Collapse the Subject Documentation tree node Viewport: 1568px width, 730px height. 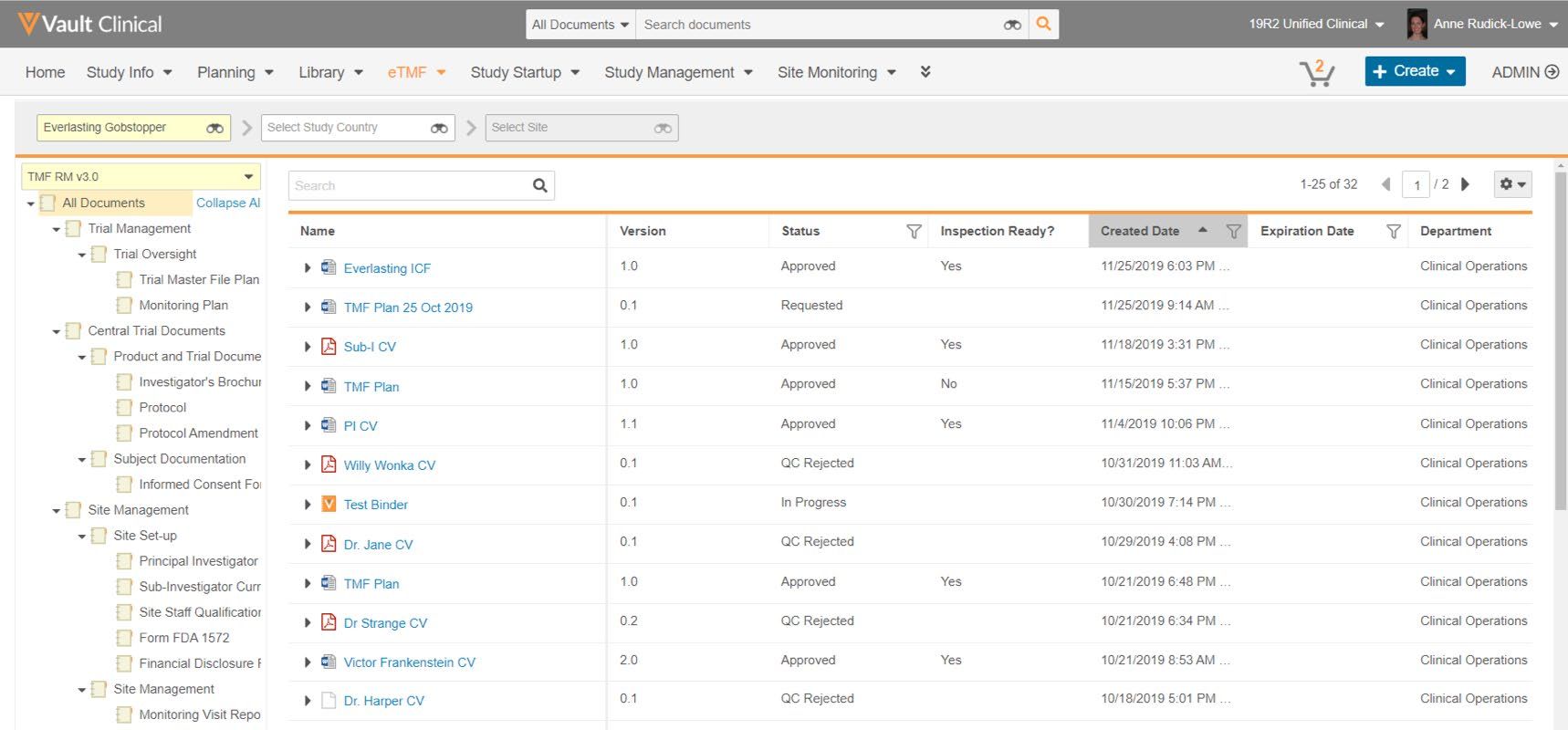[82, 459]
